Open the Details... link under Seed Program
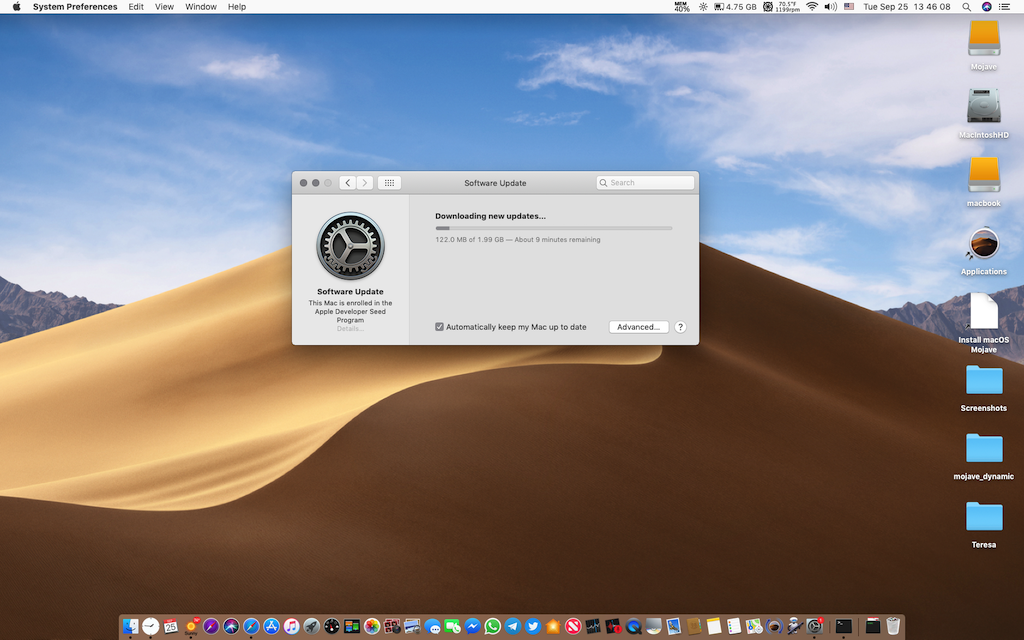This screenshot has width=1024, height=640. point(350,328)
